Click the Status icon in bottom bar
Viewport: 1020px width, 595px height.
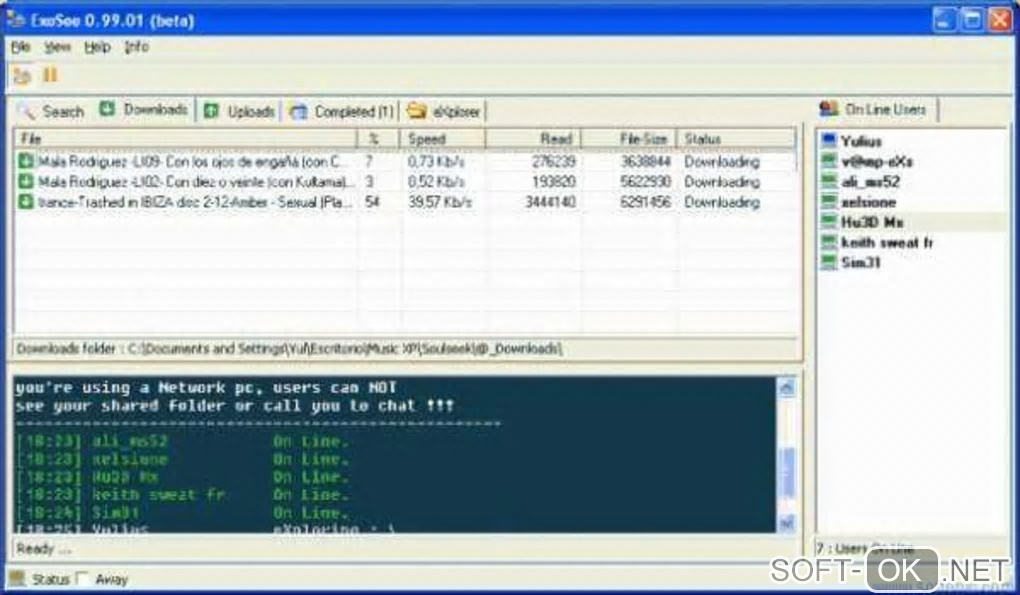click(x=18, y=578)
